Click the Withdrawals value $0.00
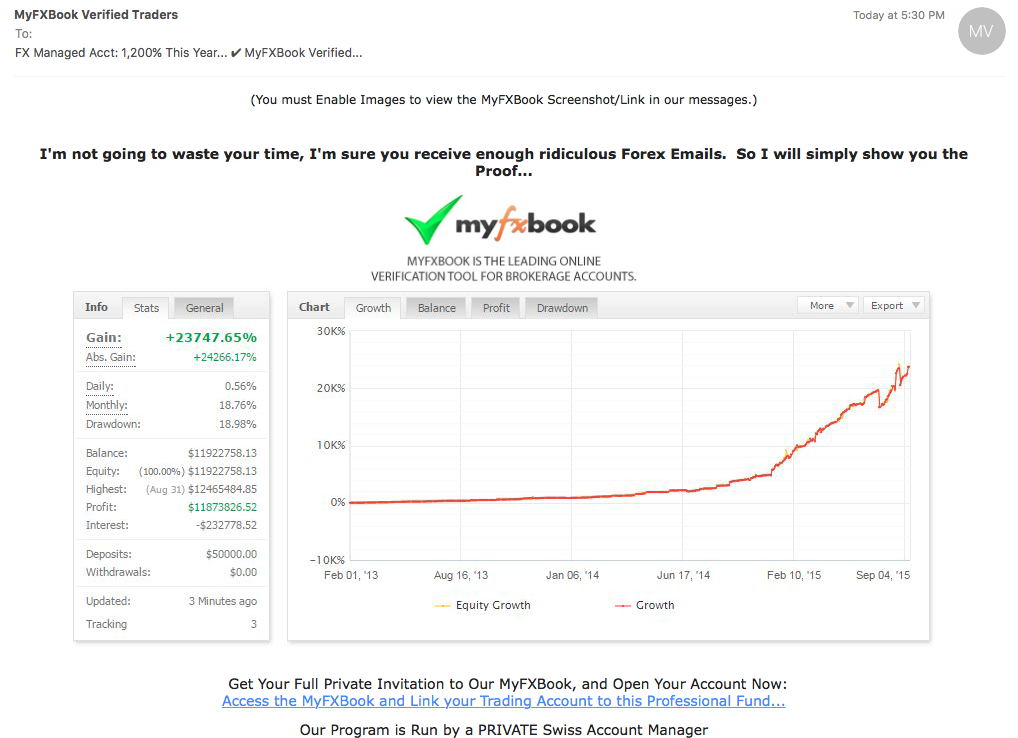 point(243,572)
